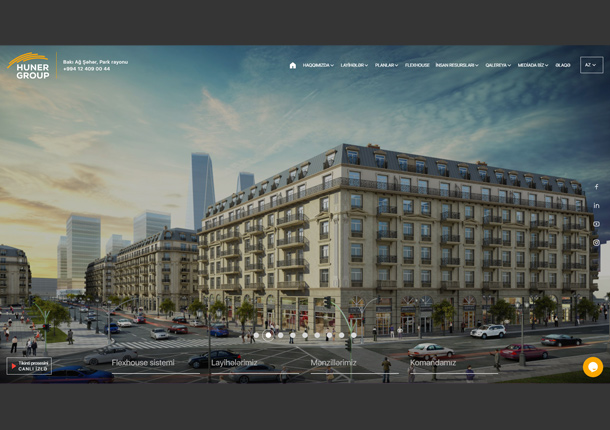Screen dimensions: 610x430
Task: Open the LinkedIn social icon
Action: [x=596, y=206]
